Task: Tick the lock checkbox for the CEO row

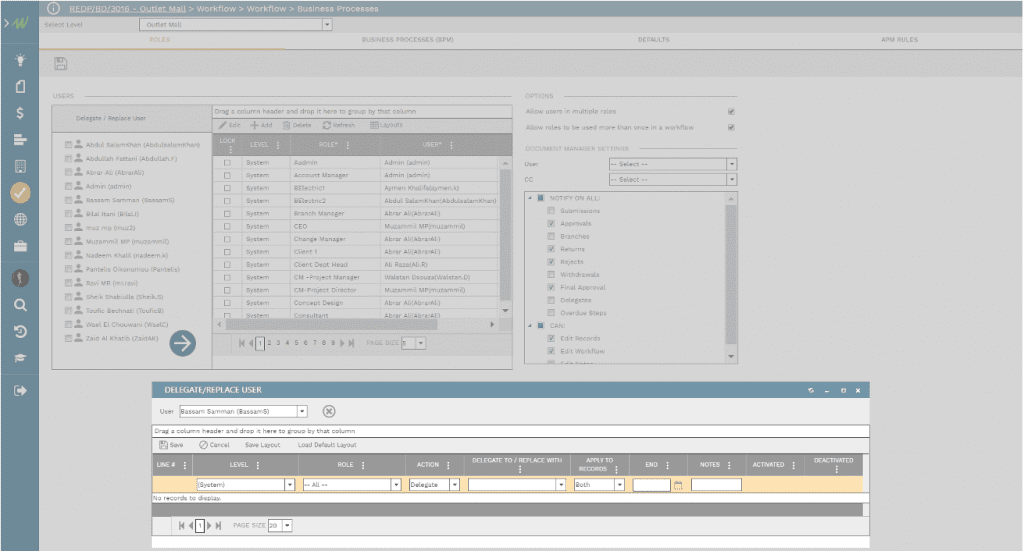Action: [227, 227]
